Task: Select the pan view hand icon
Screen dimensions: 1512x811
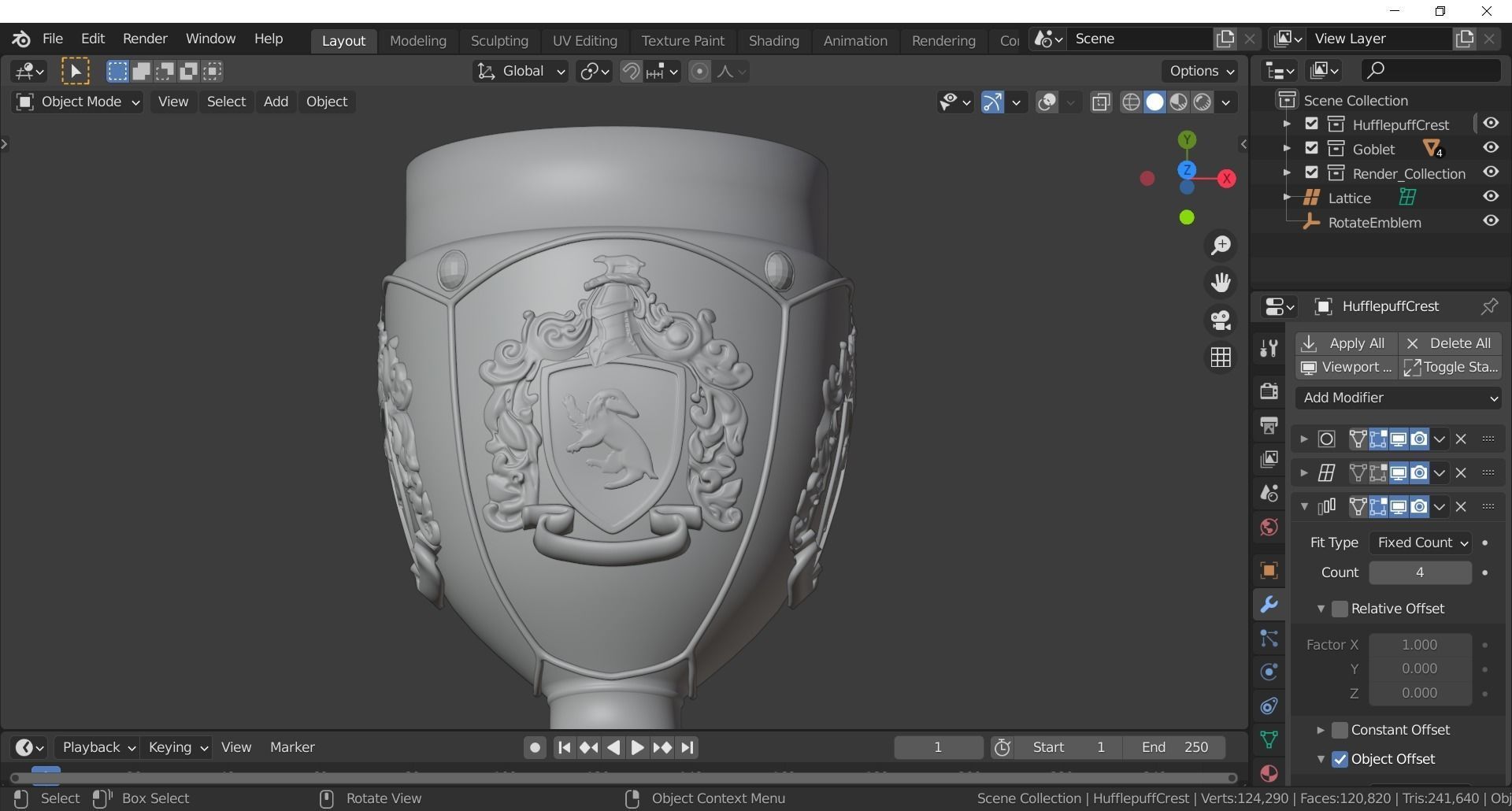Action: [x=1221, y=283]
